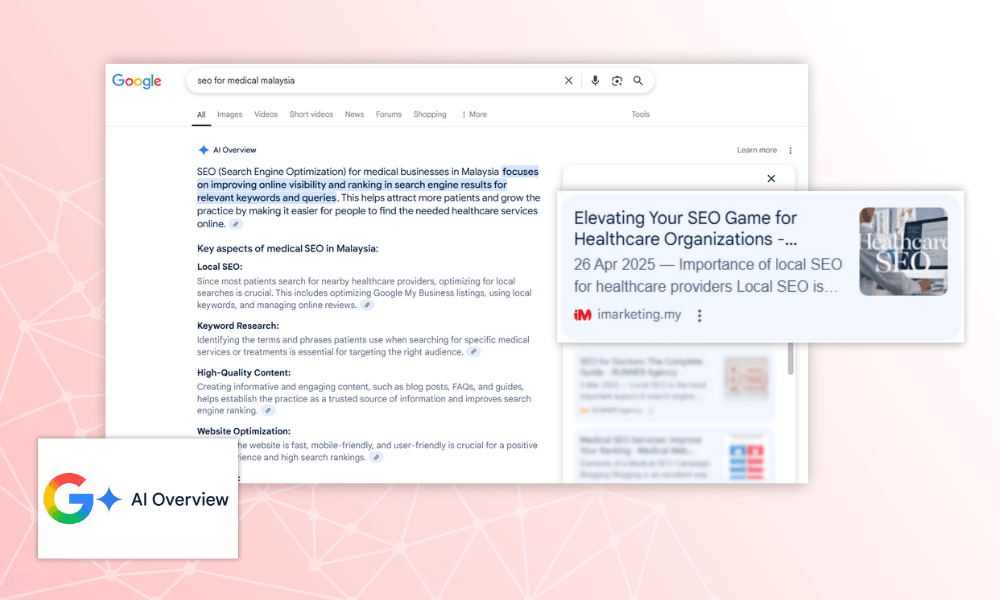The width and height of the screenshot is (1000, 600).
Task: Open the Tools button
Action: pyautogui.click(x=640, y=115)
